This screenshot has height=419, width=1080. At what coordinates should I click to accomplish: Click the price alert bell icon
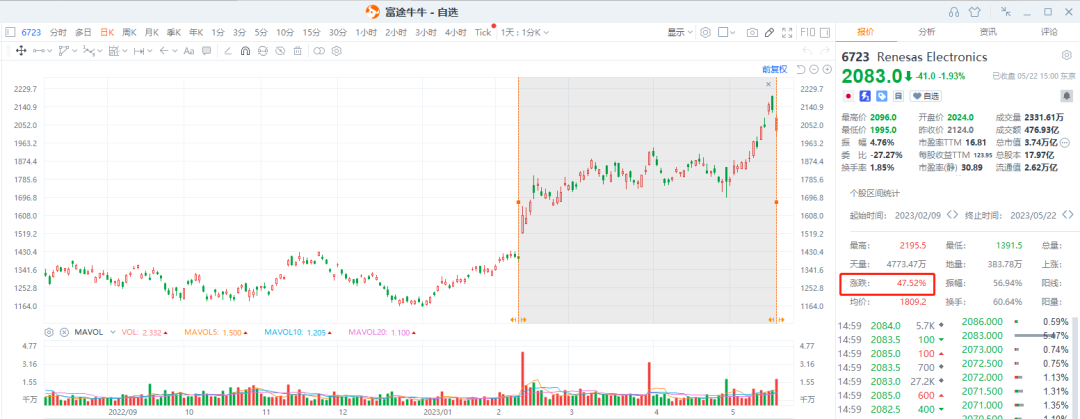tap(1066, 96)
